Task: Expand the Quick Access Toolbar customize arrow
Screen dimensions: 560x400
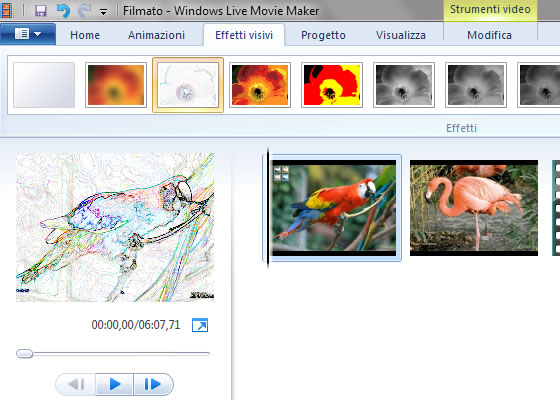Action: point(103,12)
